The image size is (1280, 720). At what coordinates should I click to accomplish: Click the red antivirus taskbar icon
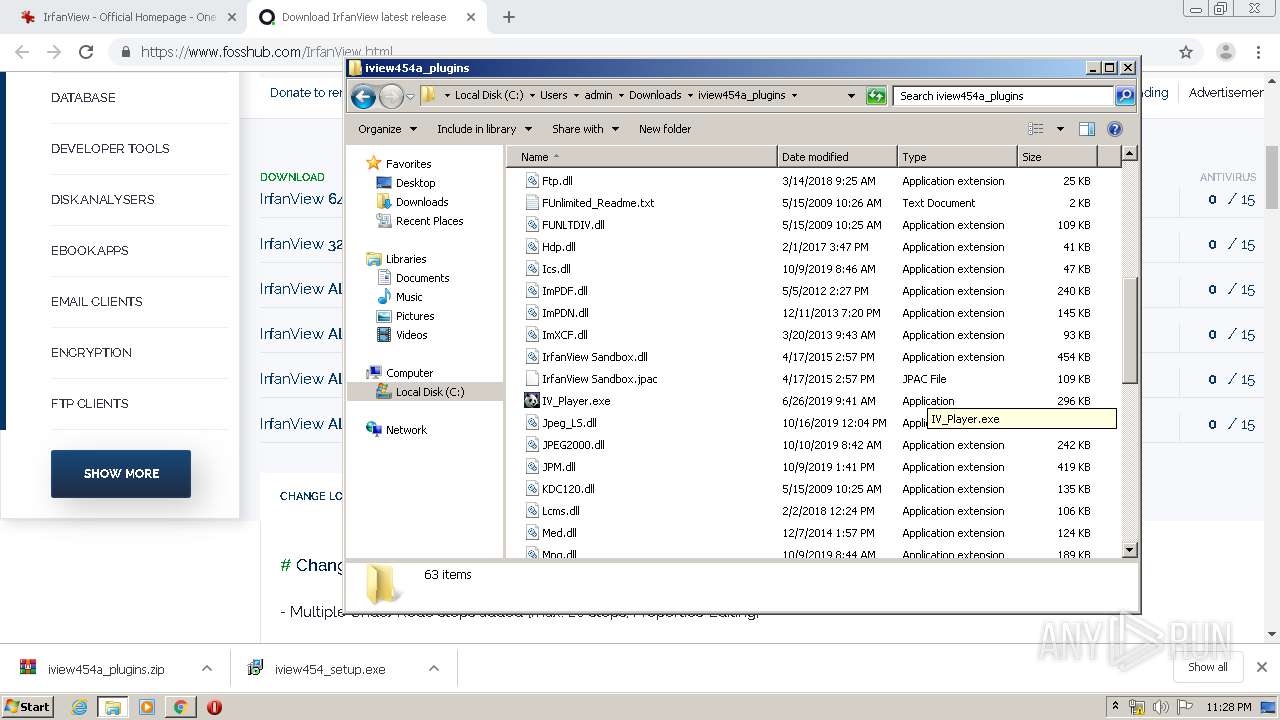click(214, 707)
